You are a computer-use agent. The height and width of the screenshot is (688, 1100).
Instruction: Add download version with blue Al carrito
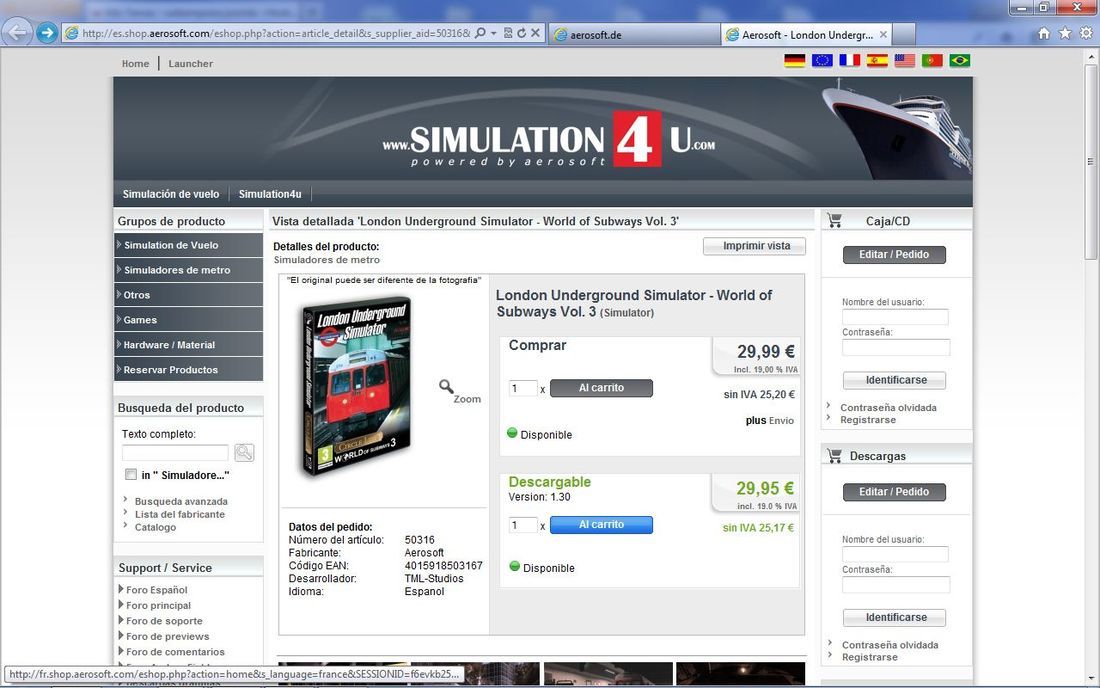pyautogui.click(x=601, y=525)
